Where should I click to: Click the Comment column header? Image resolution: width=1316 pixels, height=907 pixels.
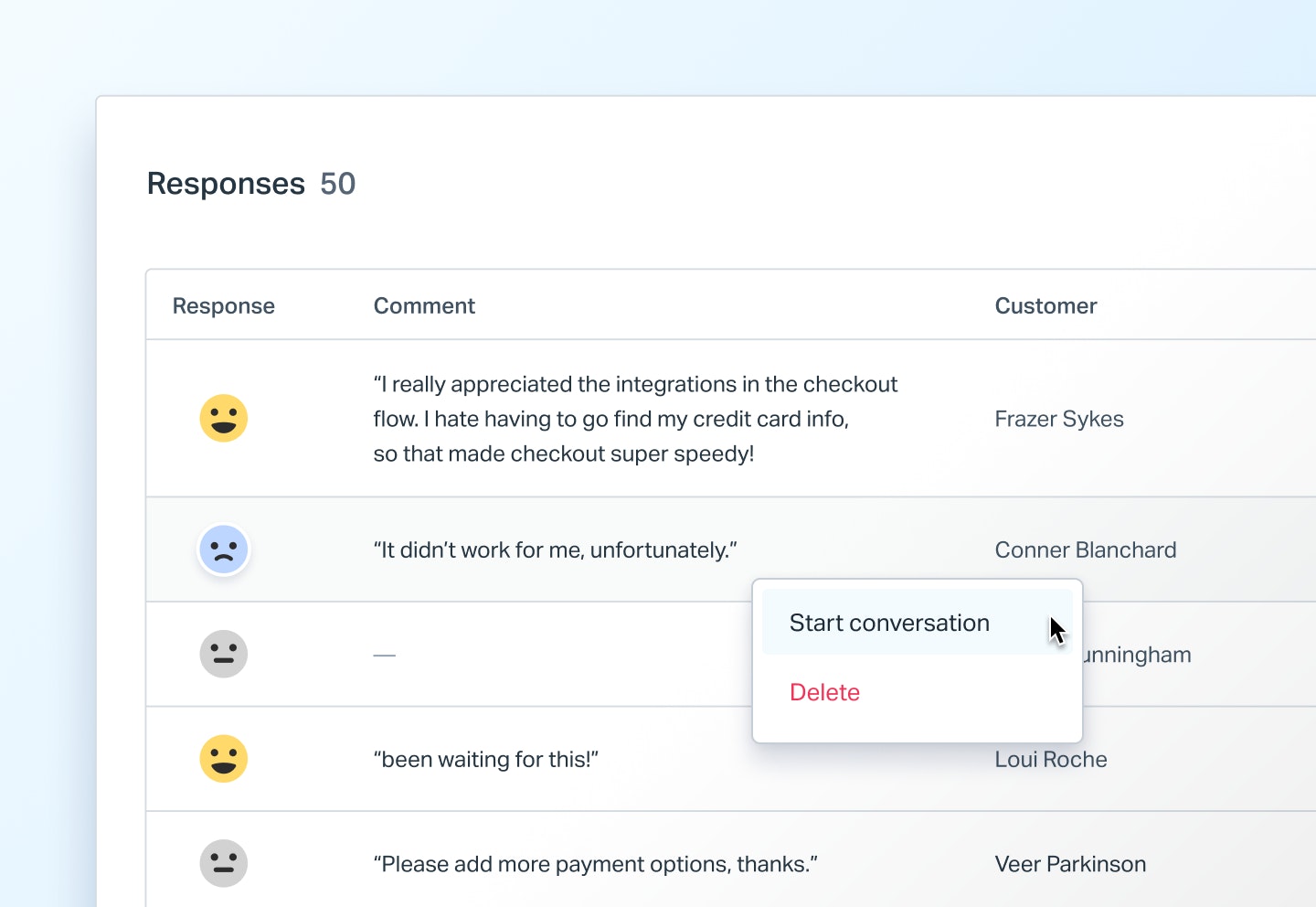click(424, 306)
